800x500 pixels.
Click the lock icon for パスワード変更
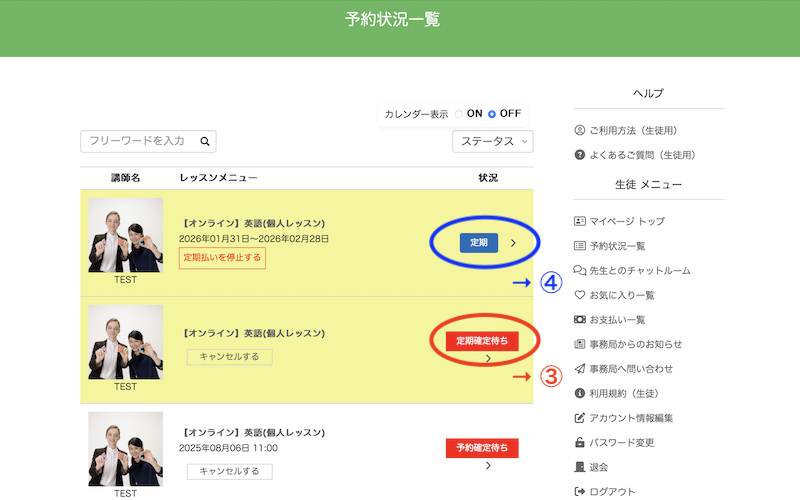[x=579, y=442]
